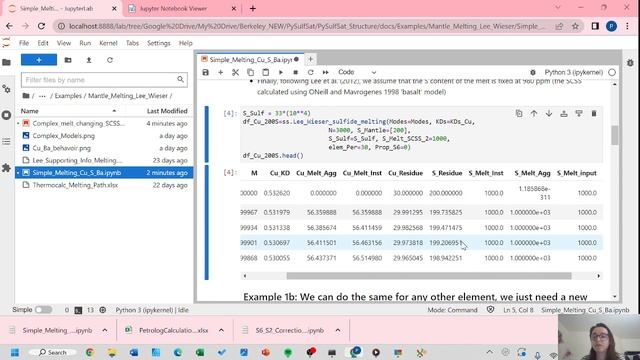
Task: Open the Tabs menu
Action: 132,43
